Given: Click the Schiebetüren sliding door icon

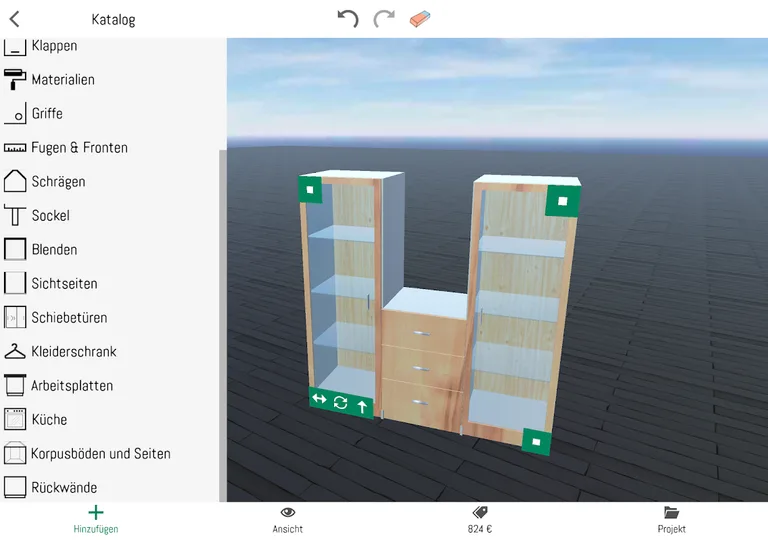Looking at the screenshot, I should (15, 318).
